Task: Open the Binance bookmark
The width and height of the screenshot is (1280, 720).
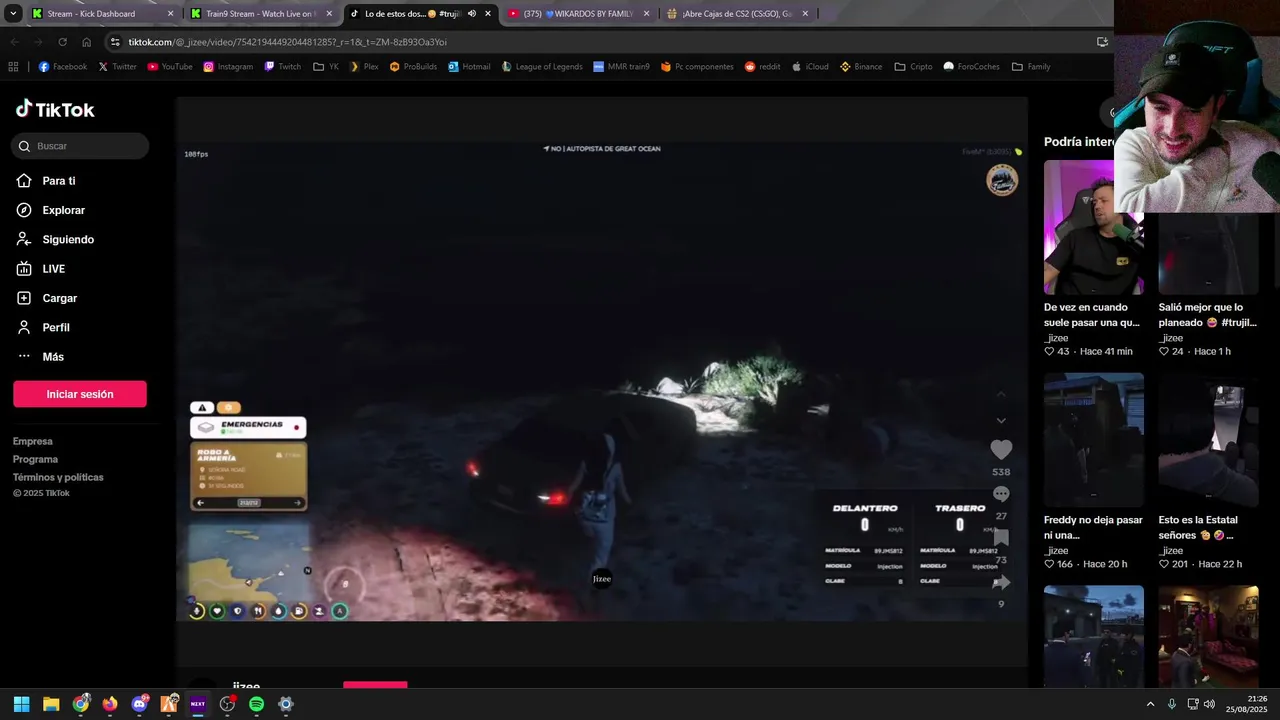Action: point(861,67)
